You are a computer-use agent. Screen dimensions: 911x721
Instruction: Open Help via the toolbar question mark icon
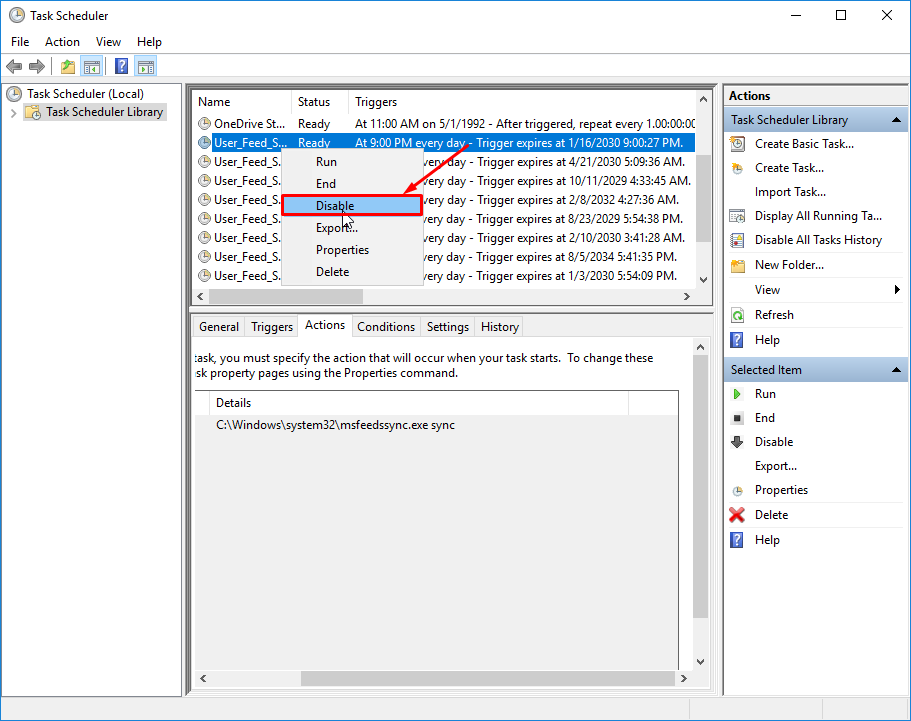[x=121, y=67]
